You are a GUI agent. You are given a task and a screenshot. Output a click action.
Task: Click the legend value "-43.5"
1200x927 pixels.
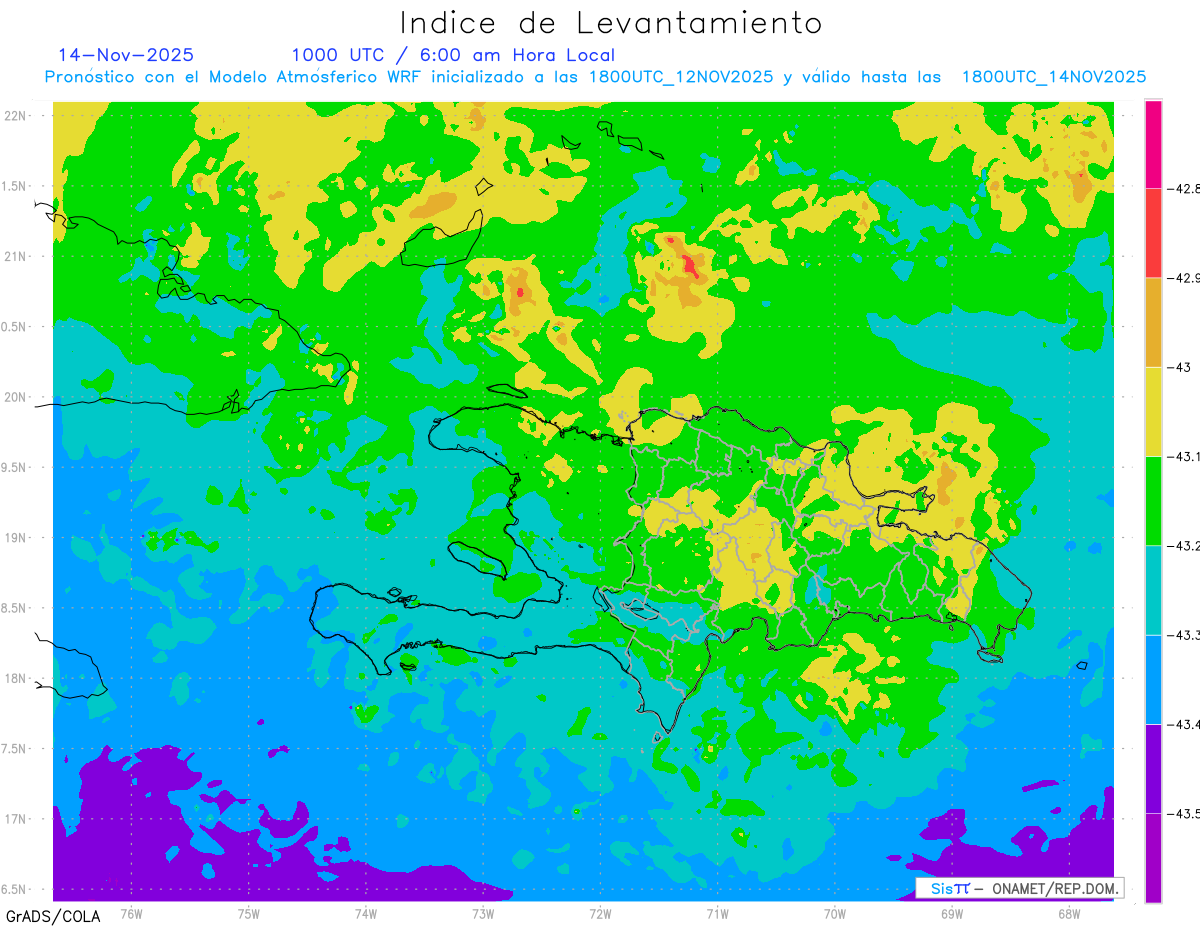click(x=1185, y=813)
